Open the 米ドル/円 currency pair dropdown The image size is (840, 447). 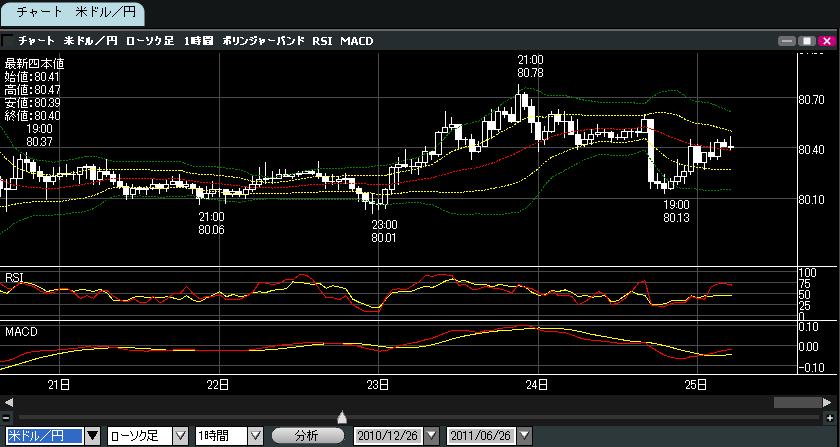pyautogui.click(x=92, y=436)
